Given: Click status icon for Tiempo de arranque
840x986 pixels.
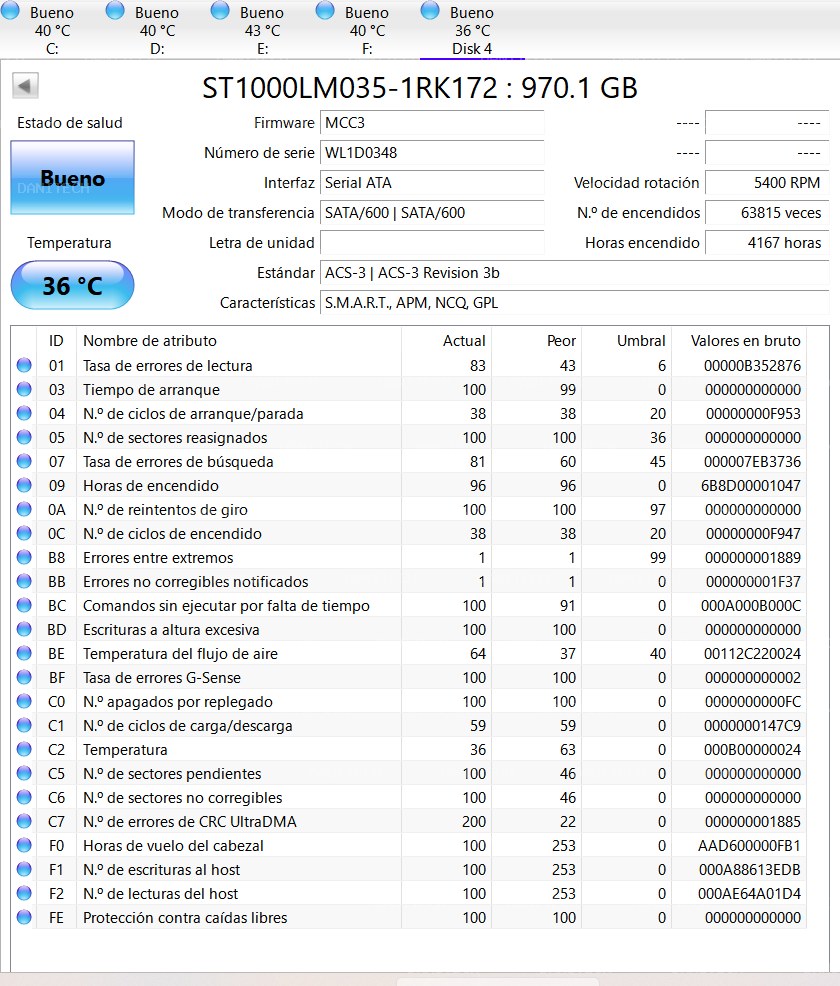Looking at the screenshot, I should point(24,389).
